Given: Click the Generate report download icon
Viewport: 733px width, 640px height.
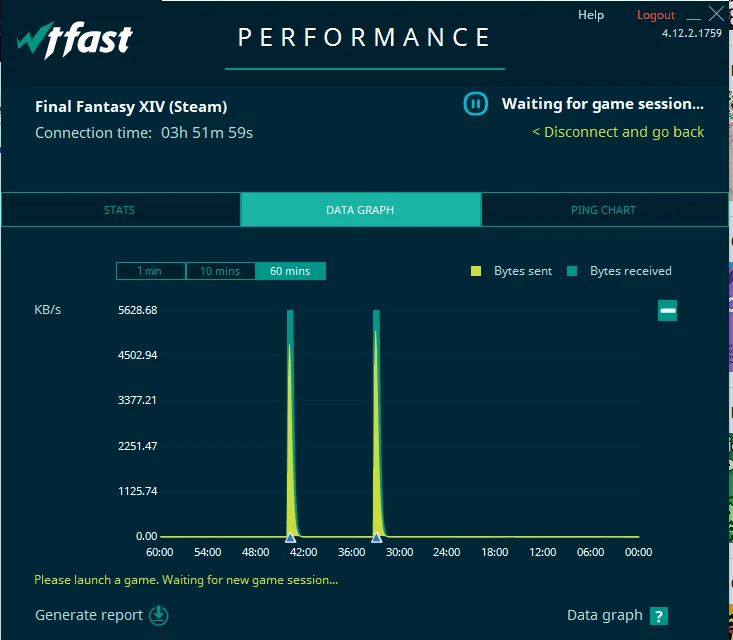Looking at the screenshot, I should (158, 615).
